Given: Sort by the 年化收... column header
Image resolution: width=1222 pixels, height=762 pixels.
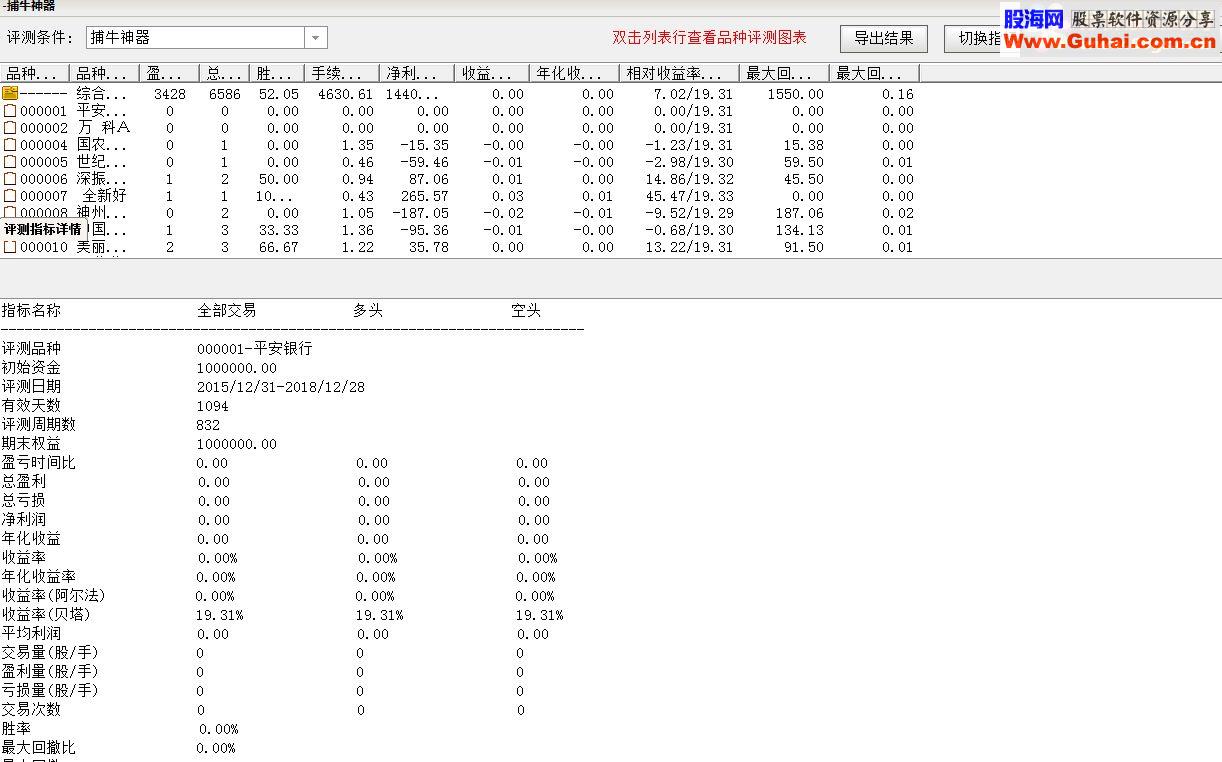Looking at the screenshot, I should click(x=575, y=73).
